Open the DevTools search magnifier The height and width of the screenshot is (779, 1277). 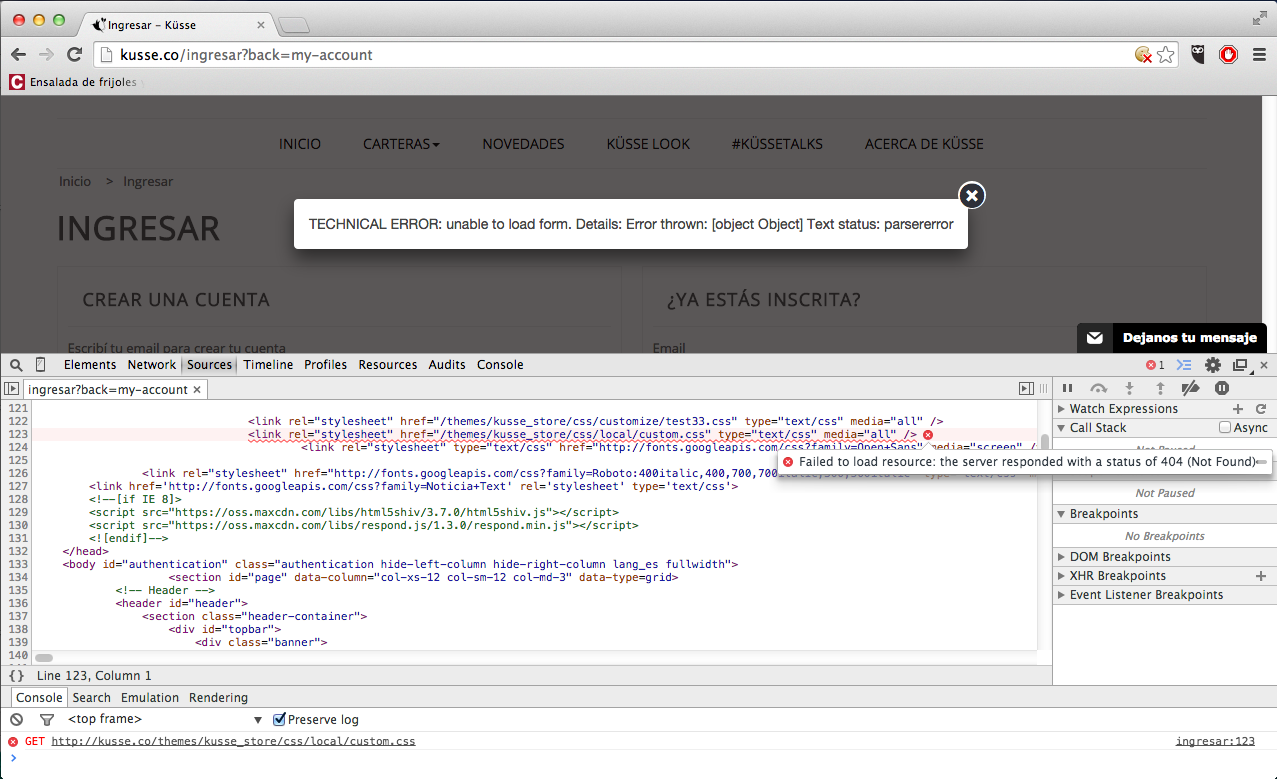point(16,365)
